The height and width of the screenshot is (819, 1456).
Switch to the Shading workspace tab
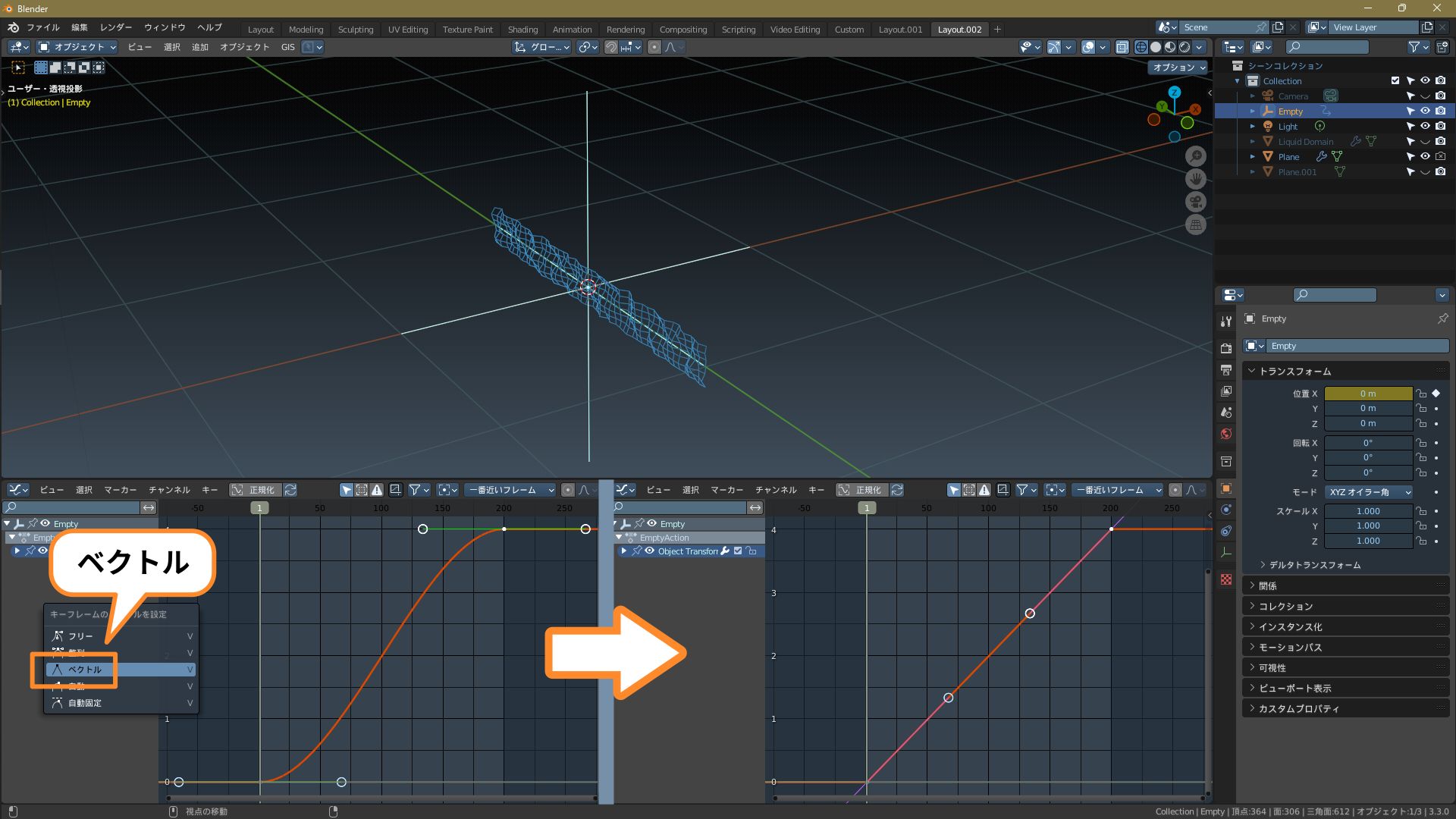coord(522,30)
